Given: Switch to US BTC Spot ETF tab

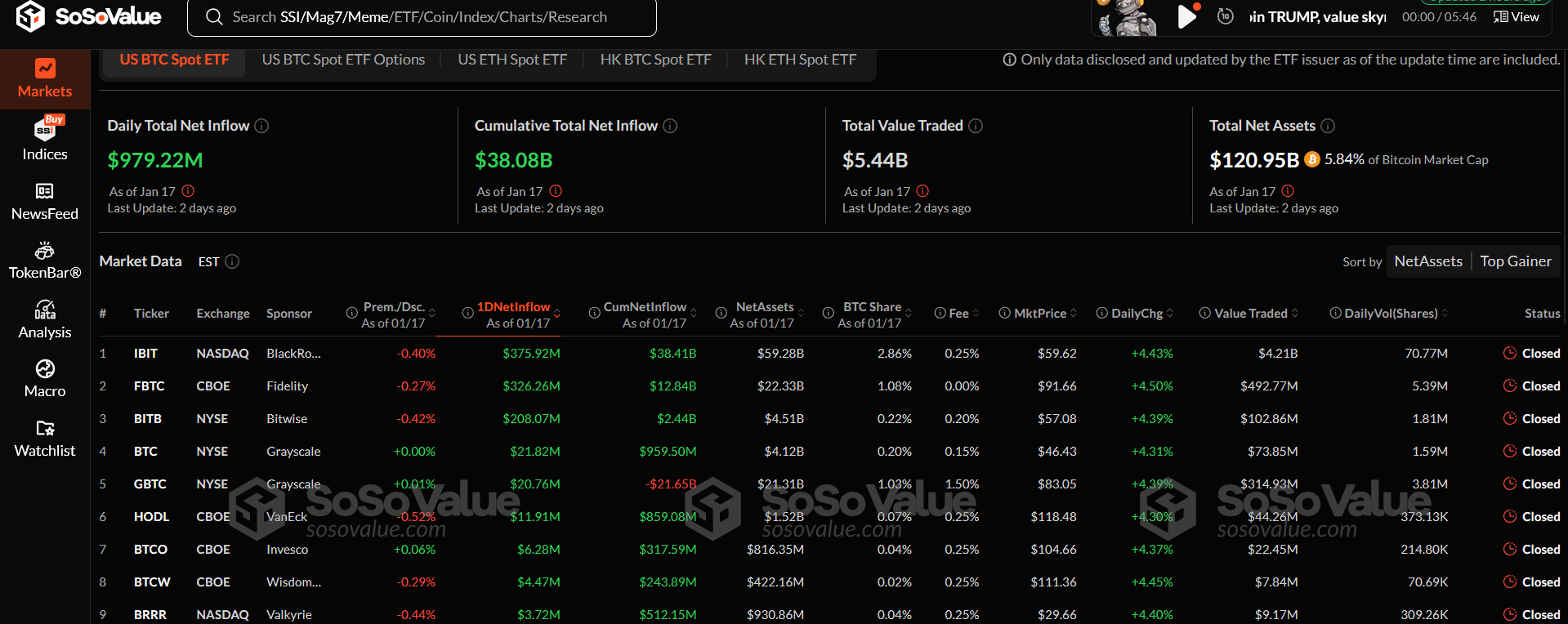Looking at the screenshot, I should 174,60.
